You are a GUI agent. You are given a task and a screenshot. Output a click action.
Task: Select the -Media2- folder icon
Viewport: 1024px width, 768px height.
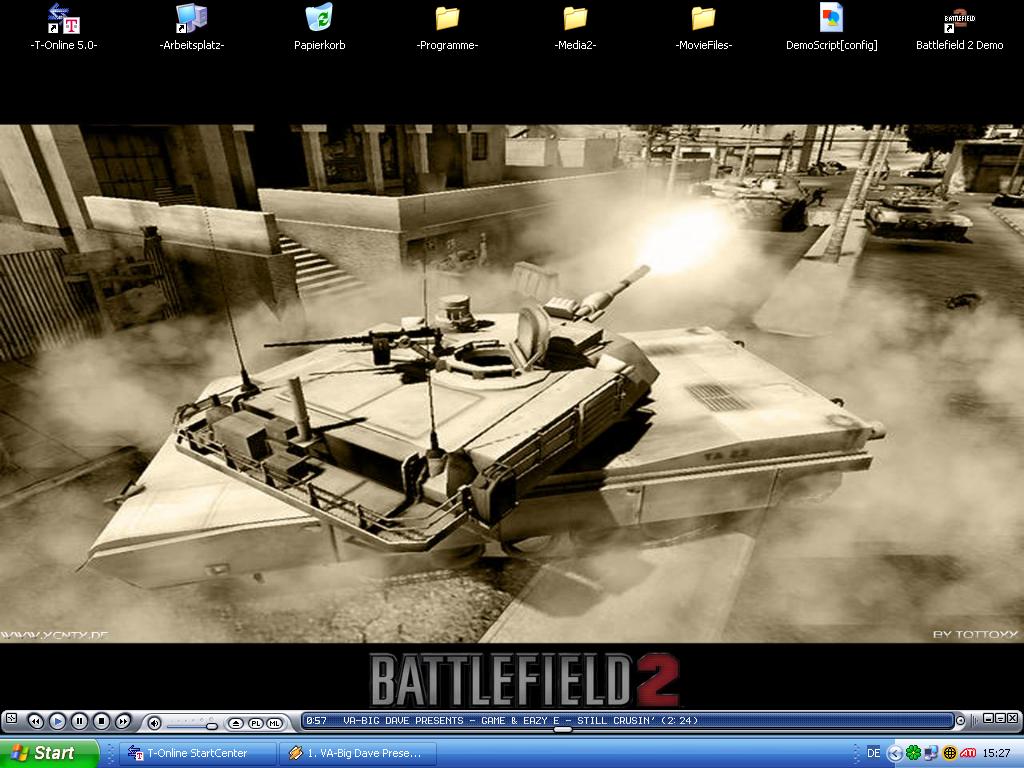575,28
